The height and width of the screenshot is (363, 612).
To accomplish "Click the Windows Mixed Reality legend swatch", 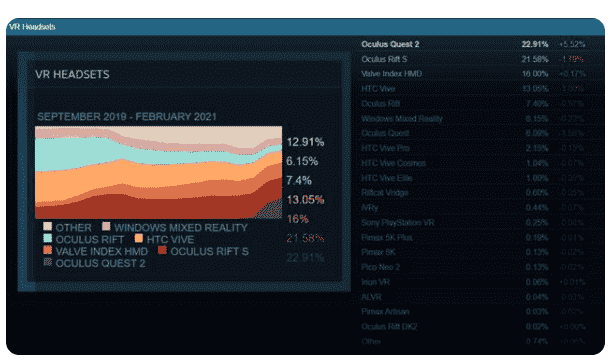I will (106, 226).
